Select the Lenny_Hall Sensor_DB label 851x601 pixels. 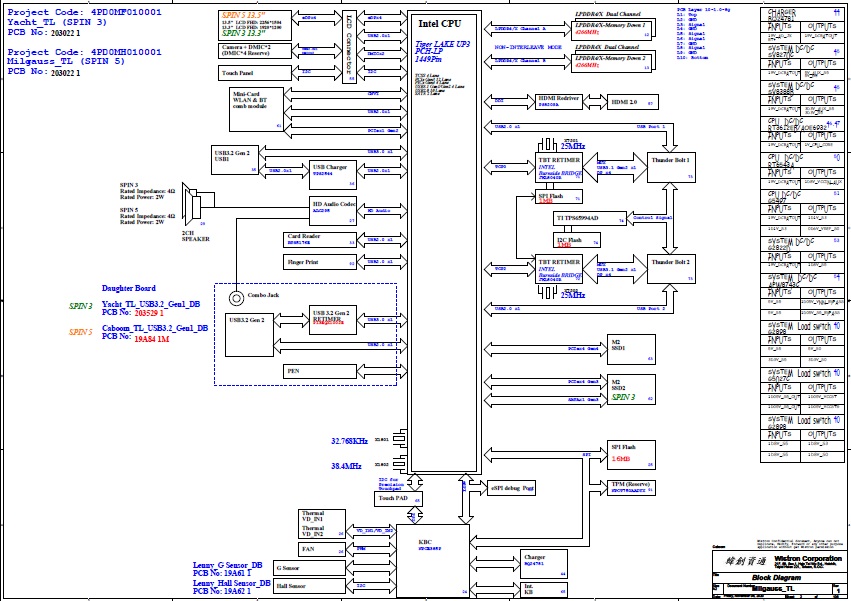click(232, 583)
